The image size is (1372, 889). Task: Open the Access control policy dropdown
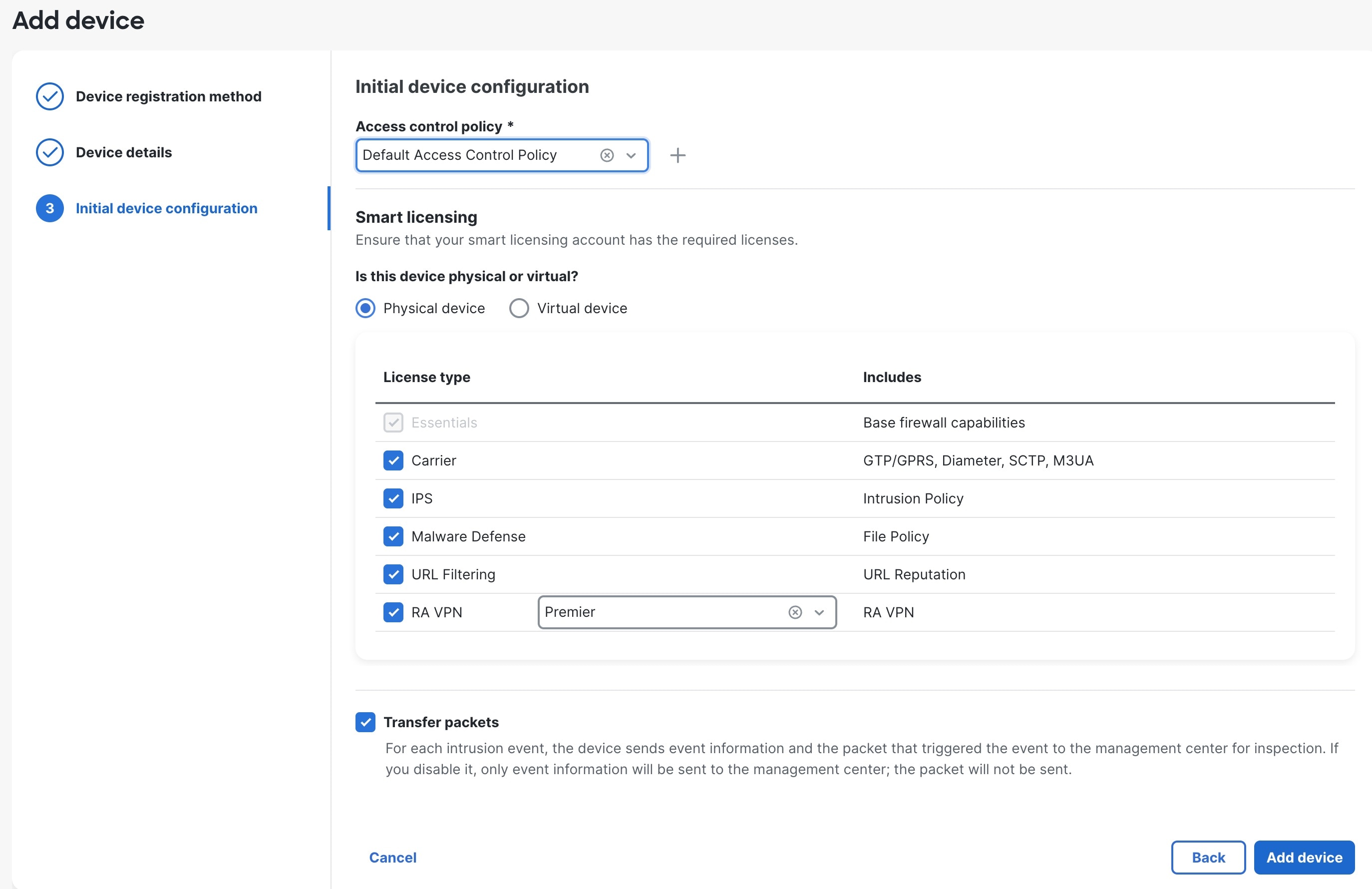tap(631, 155)
